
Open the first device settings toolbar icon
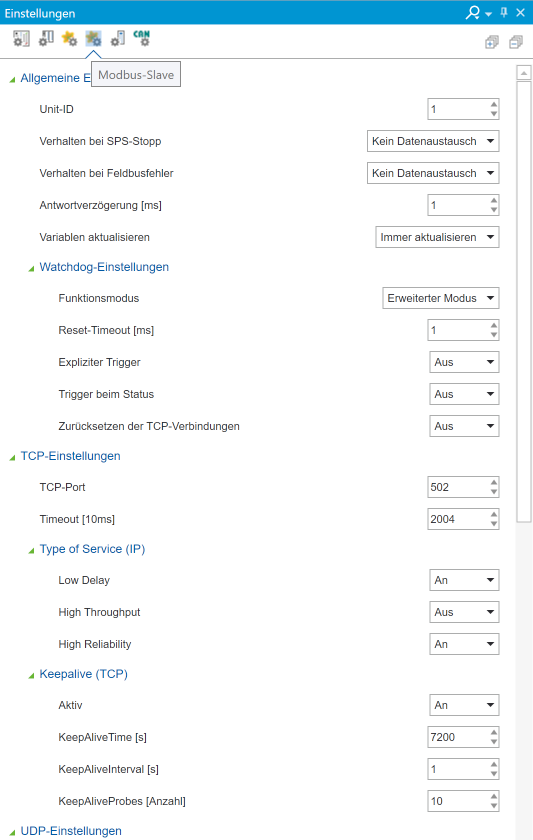click(21, 39)
